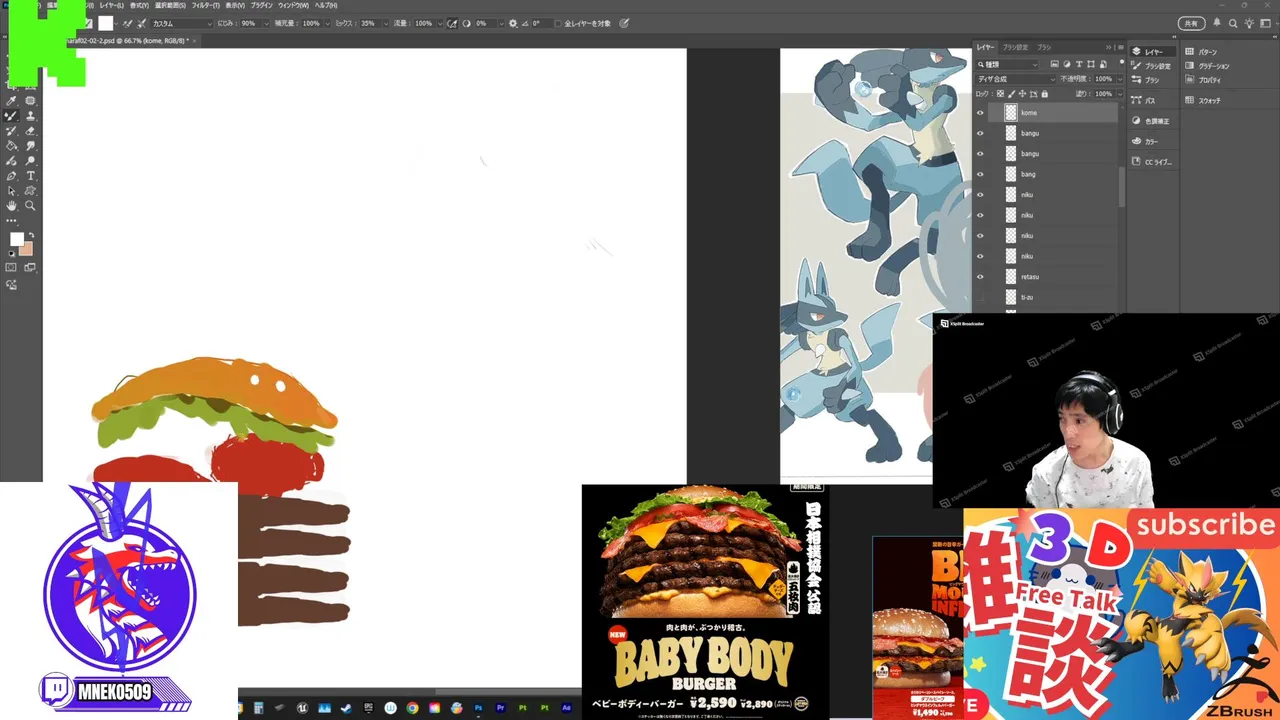Select the Eraser tool

(30, 131)
